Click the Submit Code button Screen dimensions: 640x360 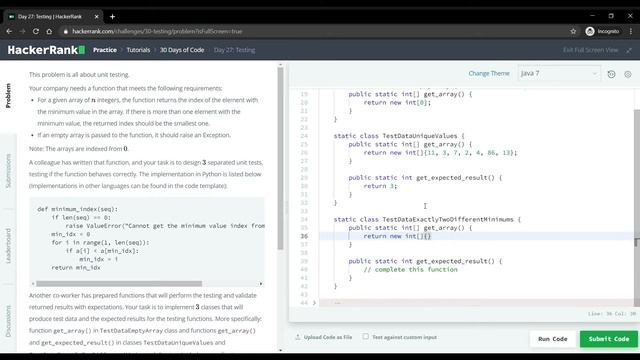[x=609, y=339]
